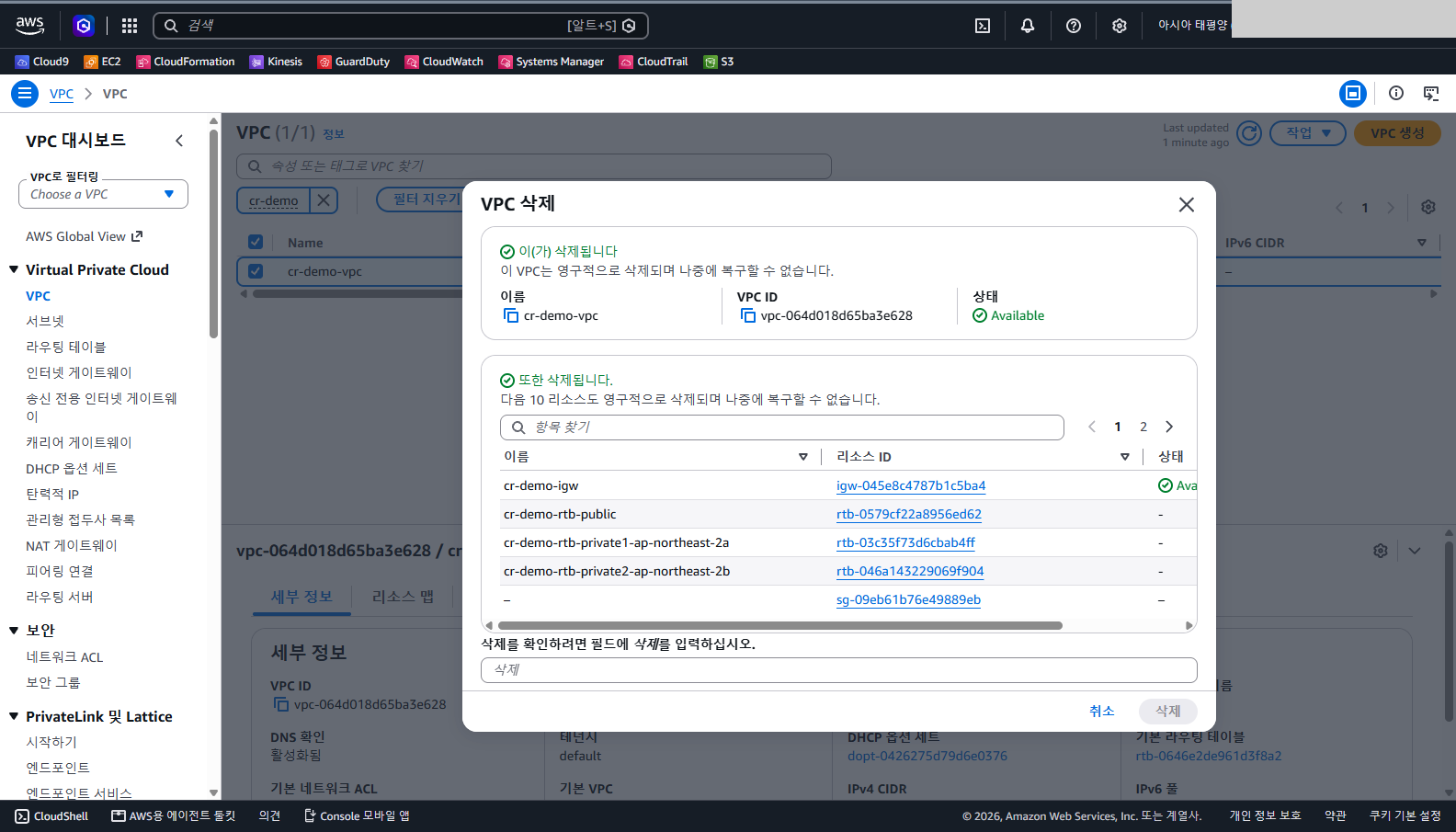The height and width of the screenshot is (832, 1456).
Task: Copy the VPC name cr-demo-vpc in dialog
Action: pos(511,315)
